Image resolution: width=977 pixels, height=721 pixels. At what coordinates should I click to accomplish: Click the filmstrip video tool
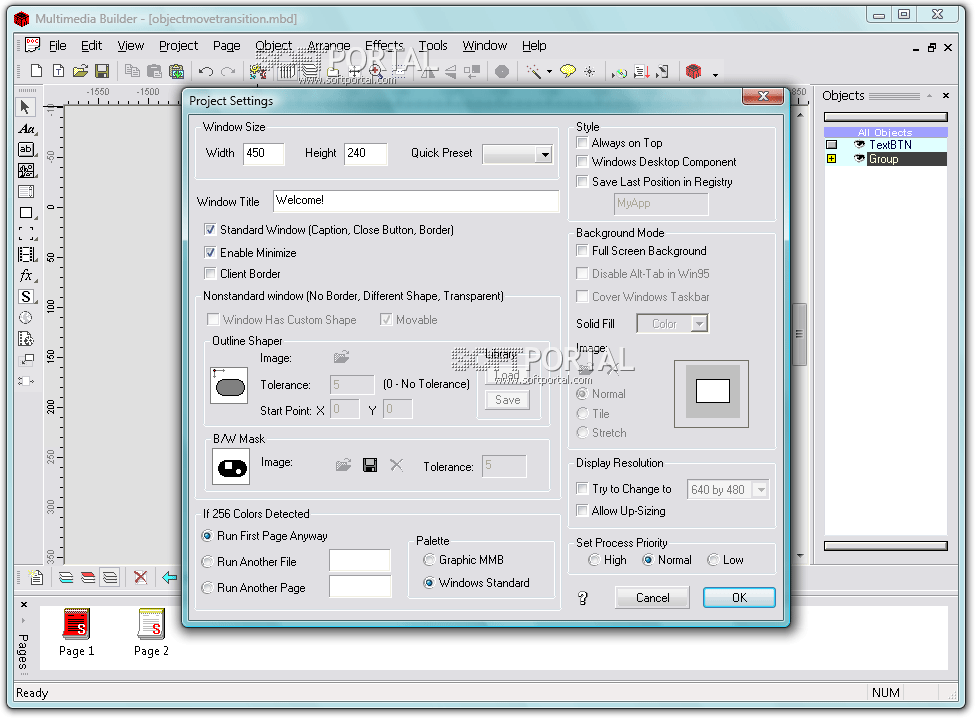[x=26, y=255]
